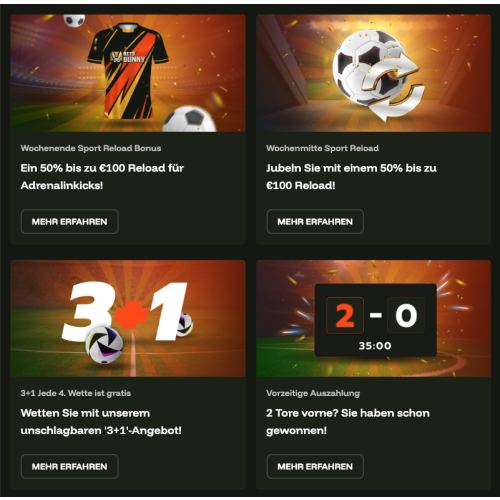This screenshot has width=500, height=500.
Task: Open the soccer ball reload arrows image
Action: click(x=374, y=73)
